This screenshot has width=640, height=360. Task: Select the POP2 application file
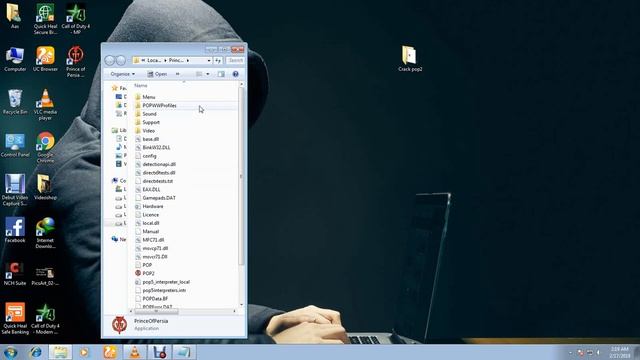coord(145,273)
